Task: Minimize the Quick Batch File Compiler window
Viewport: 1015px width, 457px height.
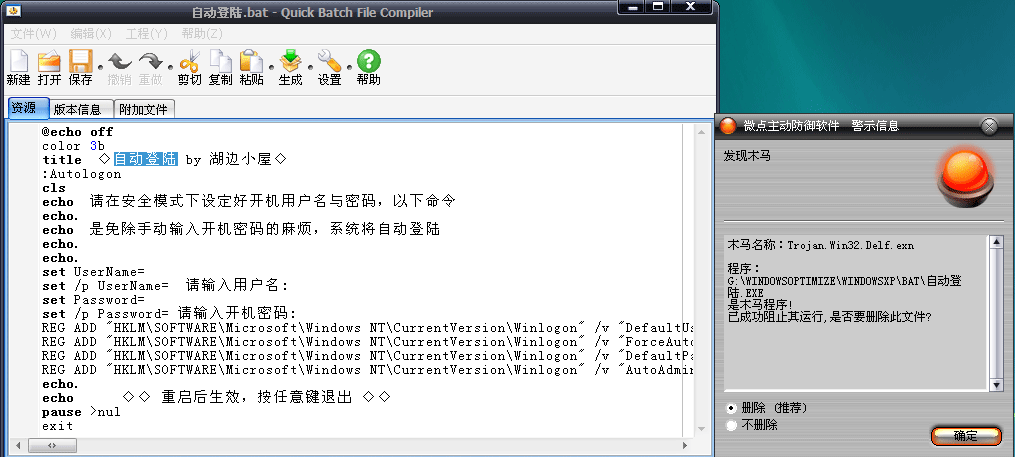Action: pyautogui.click(x=633, y=7)
